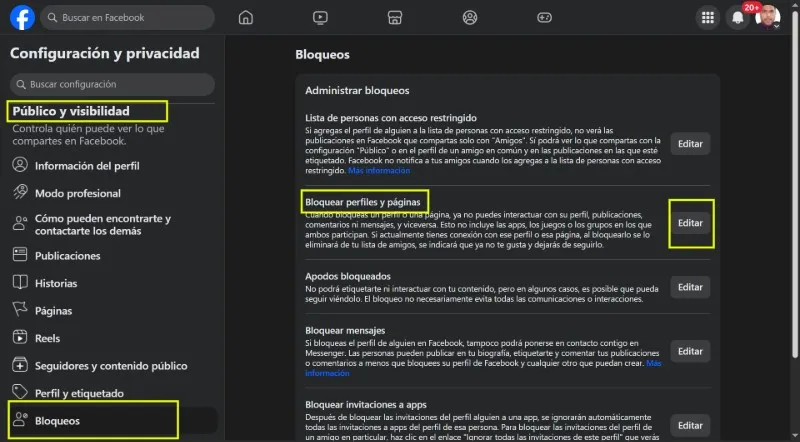The image size is (800, 442).
Task: Click the Bloquear mensajes title text
Action: [x=345, y=331]
